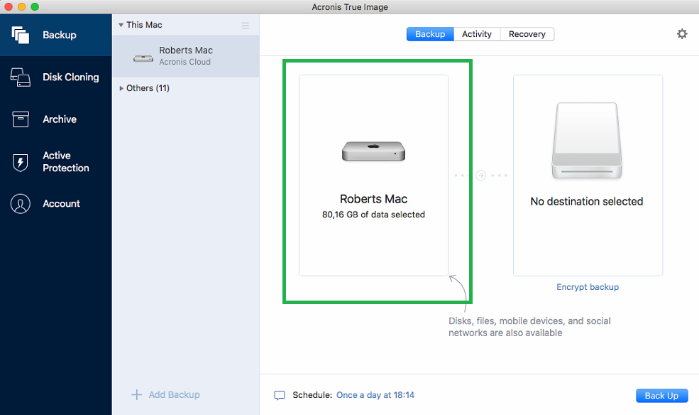
Task: Click the list options menu icon beside This Mac
Action: click(245, 25)
